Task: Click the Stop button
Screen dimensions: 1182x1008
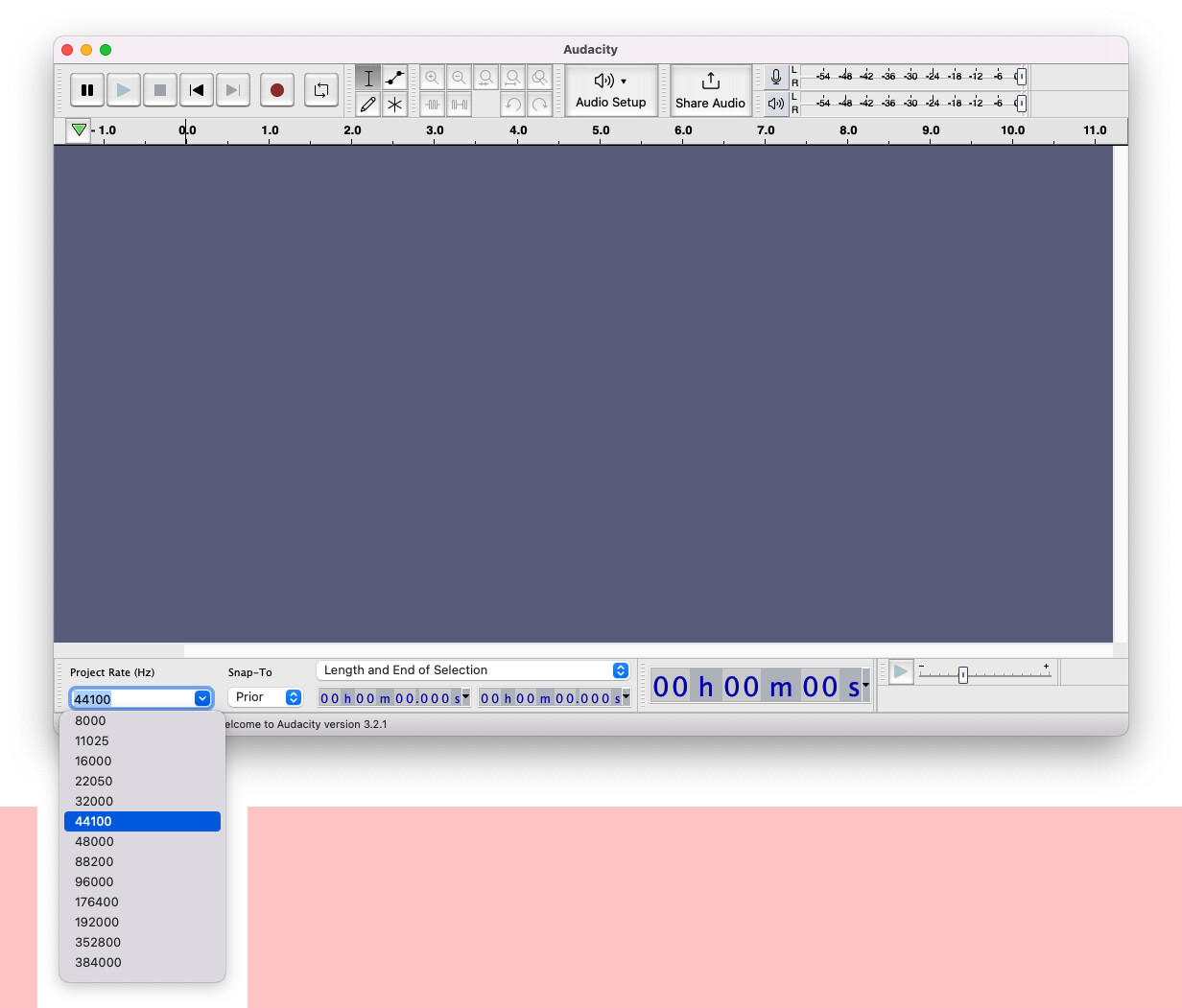Action: point(160,90)
